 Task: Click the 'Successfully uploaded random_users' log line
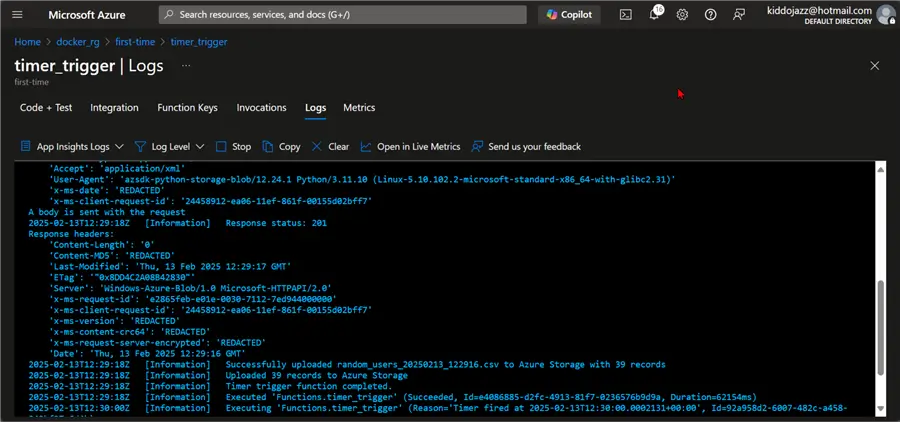[347, 365]
